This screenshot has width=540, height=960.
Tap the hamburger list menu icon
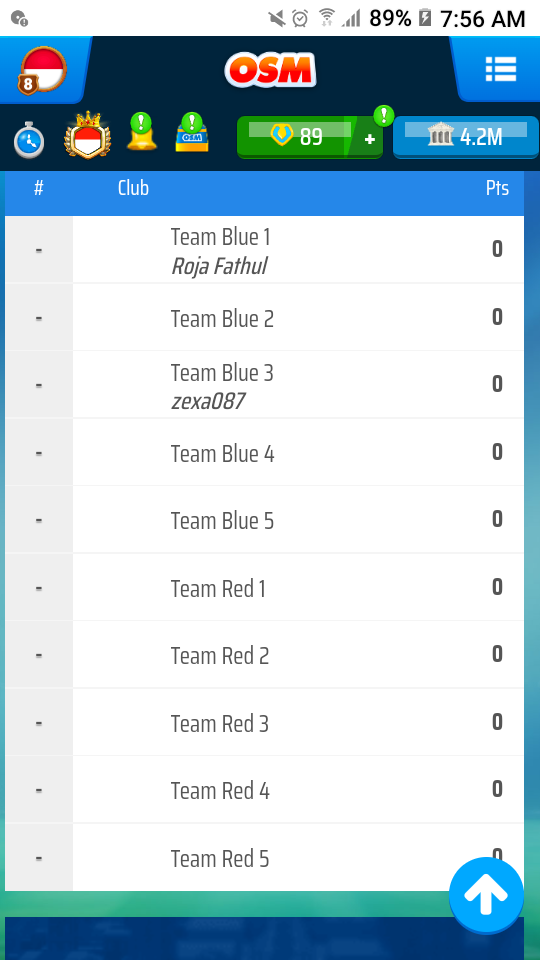[500, 69]
